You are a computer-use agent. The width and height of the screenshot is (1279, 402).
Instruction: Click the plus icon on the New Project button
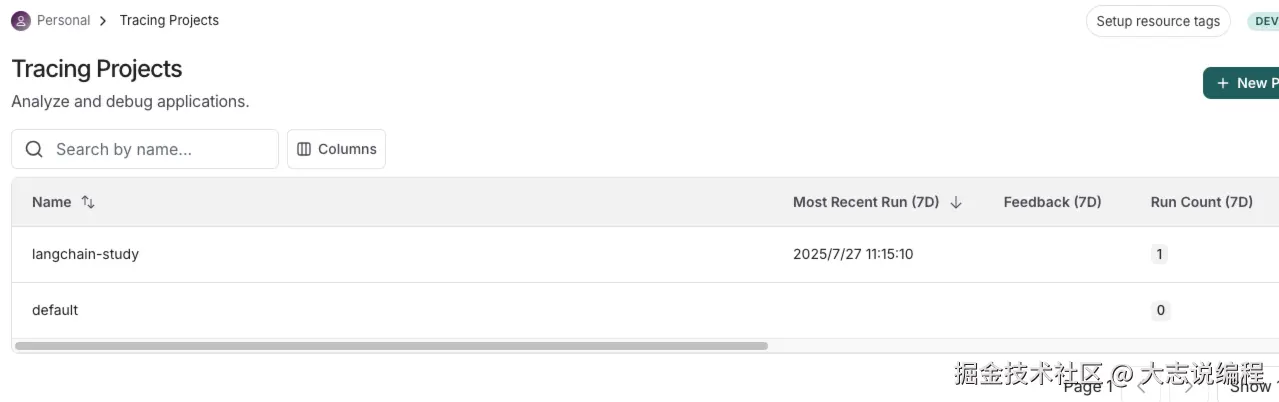tap(1223, 83)
